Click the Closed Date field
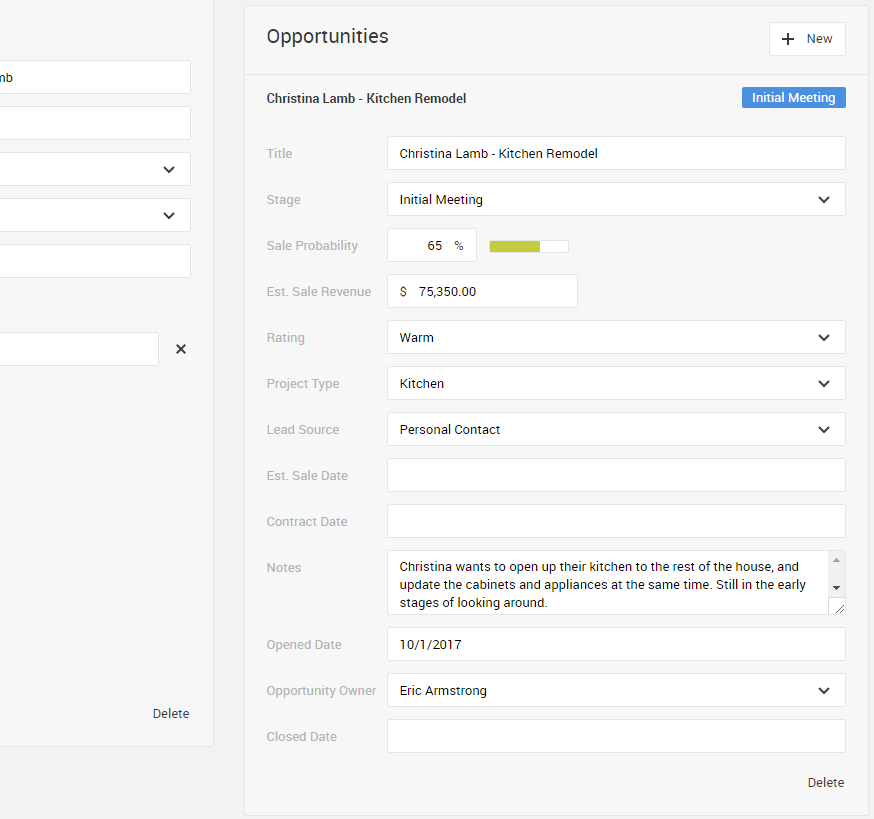Screen dimensions: 874x819 (615, 737)
